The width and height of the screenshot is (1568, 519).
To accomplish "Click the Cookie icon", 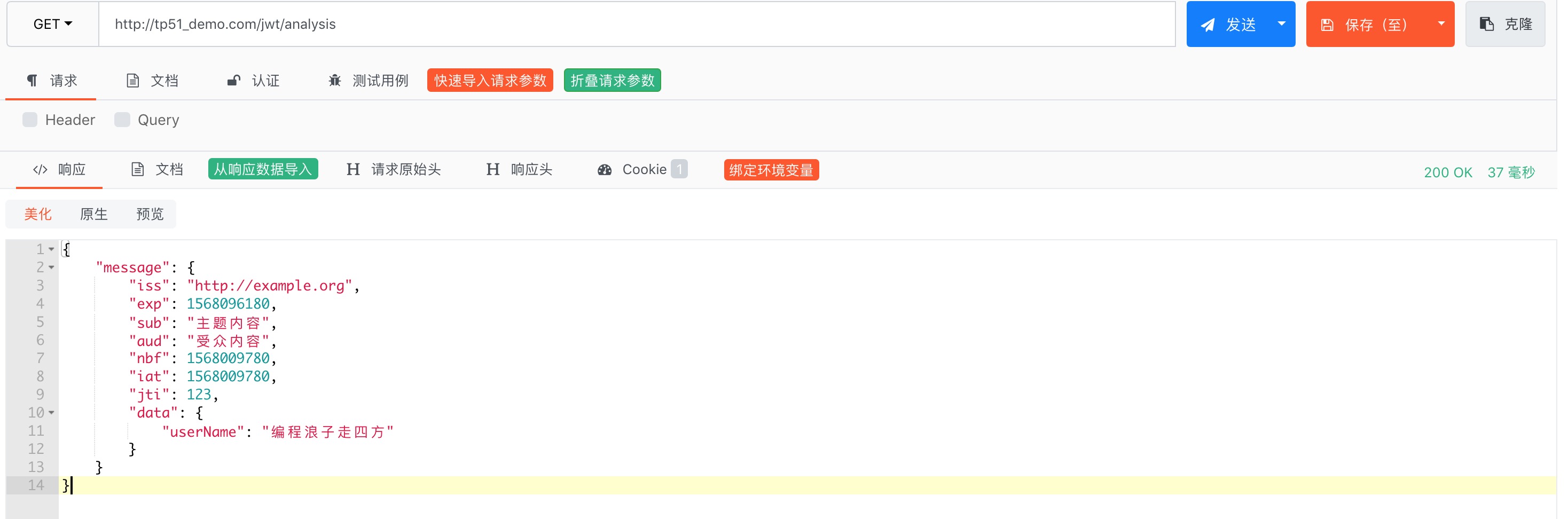I will 604,169.
